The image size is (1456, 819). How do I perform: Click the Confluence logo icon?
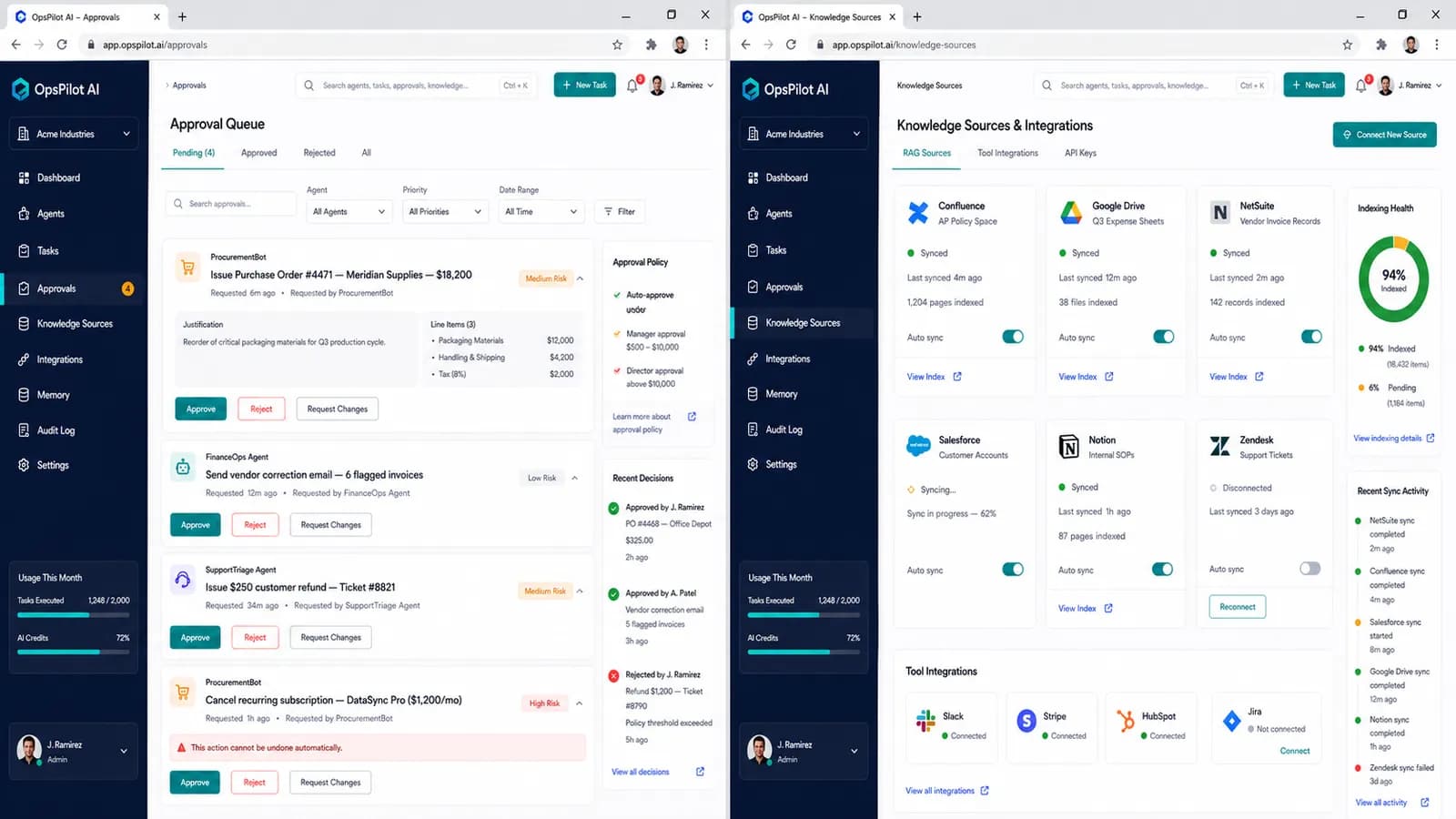tap(918, 213)
